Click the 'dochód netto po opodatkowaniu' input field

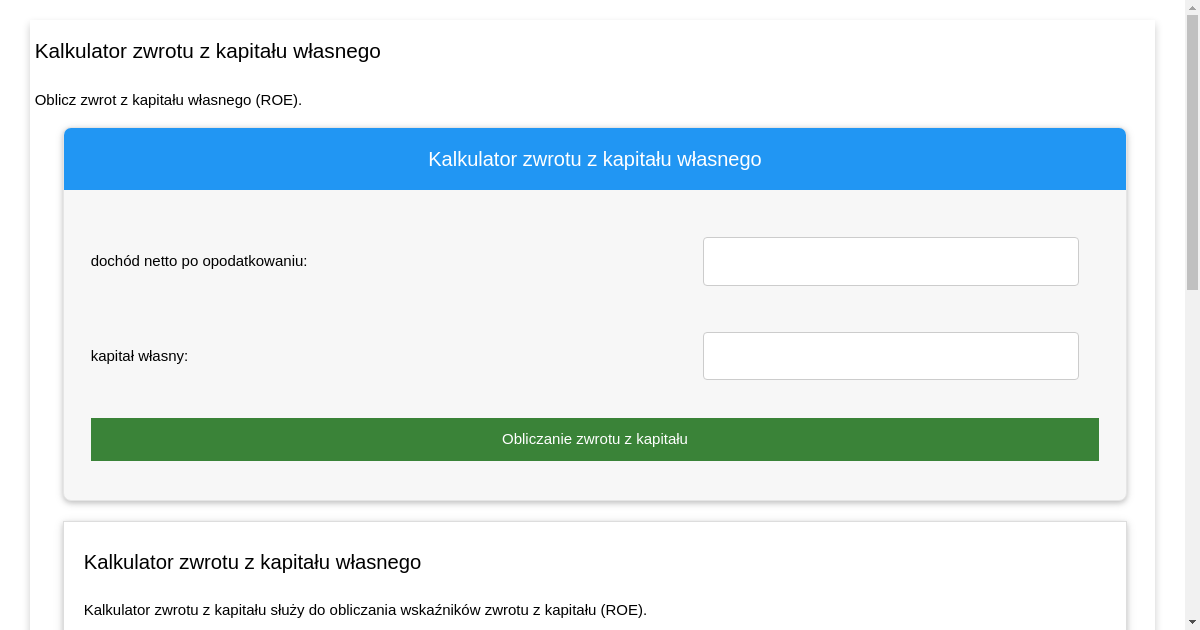890,261
